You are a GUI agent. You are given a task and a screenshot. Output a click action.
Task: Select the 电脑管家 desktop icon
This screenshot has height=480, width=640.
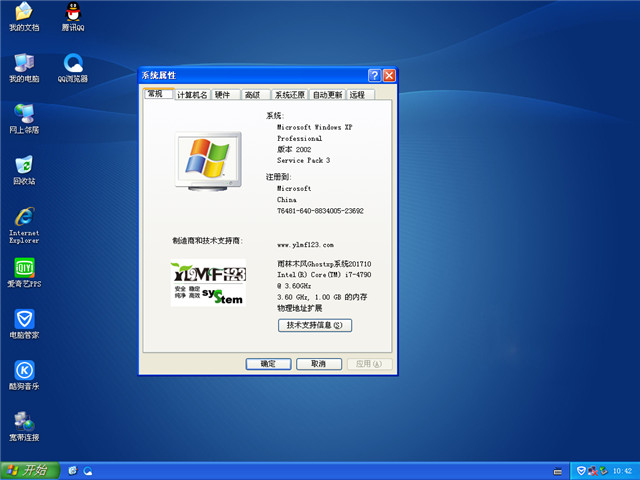tap(24, 324)
